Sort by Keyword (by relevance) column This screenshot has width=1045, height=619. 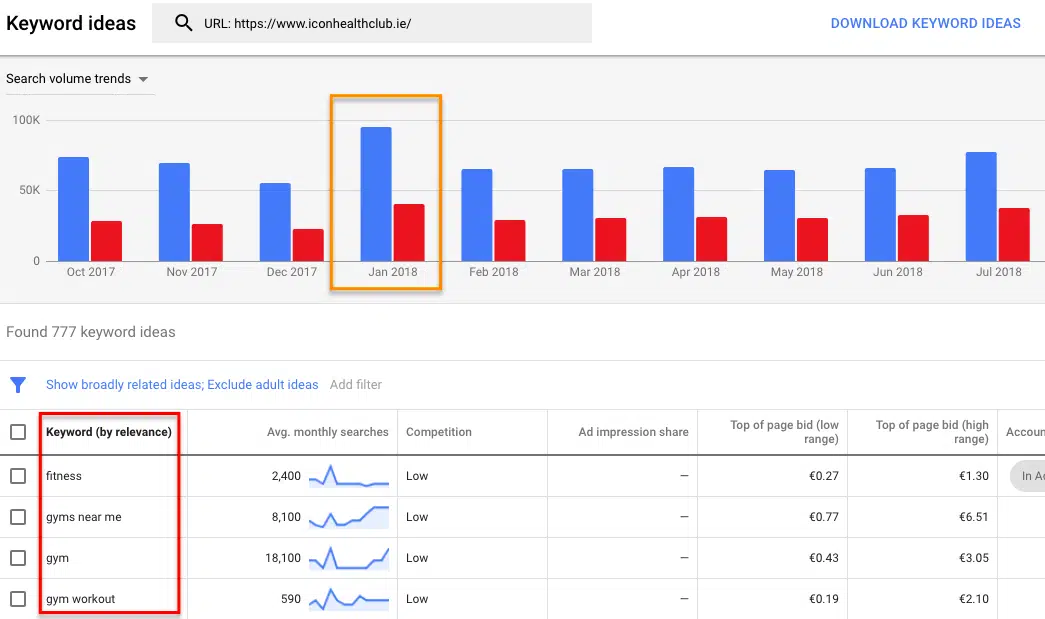coord(109,432)
